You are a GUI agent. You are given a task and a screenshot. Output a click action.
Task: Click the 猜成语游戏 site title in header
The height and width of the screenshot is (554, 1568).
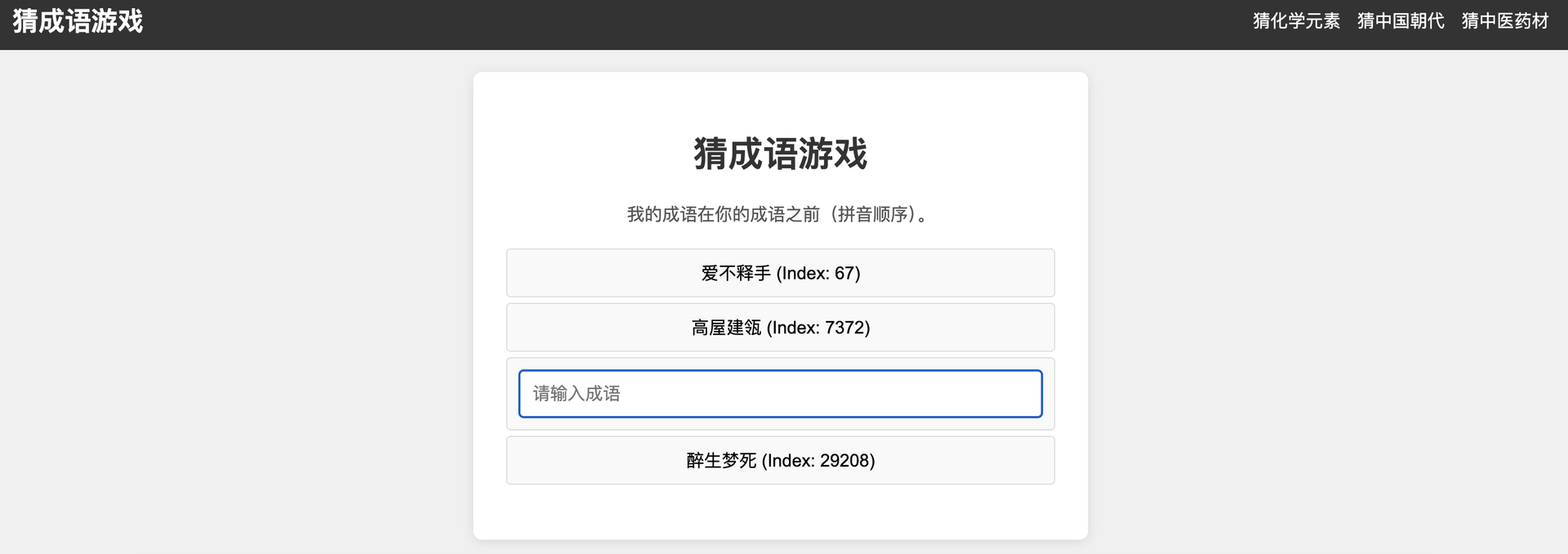coord(78,21)
